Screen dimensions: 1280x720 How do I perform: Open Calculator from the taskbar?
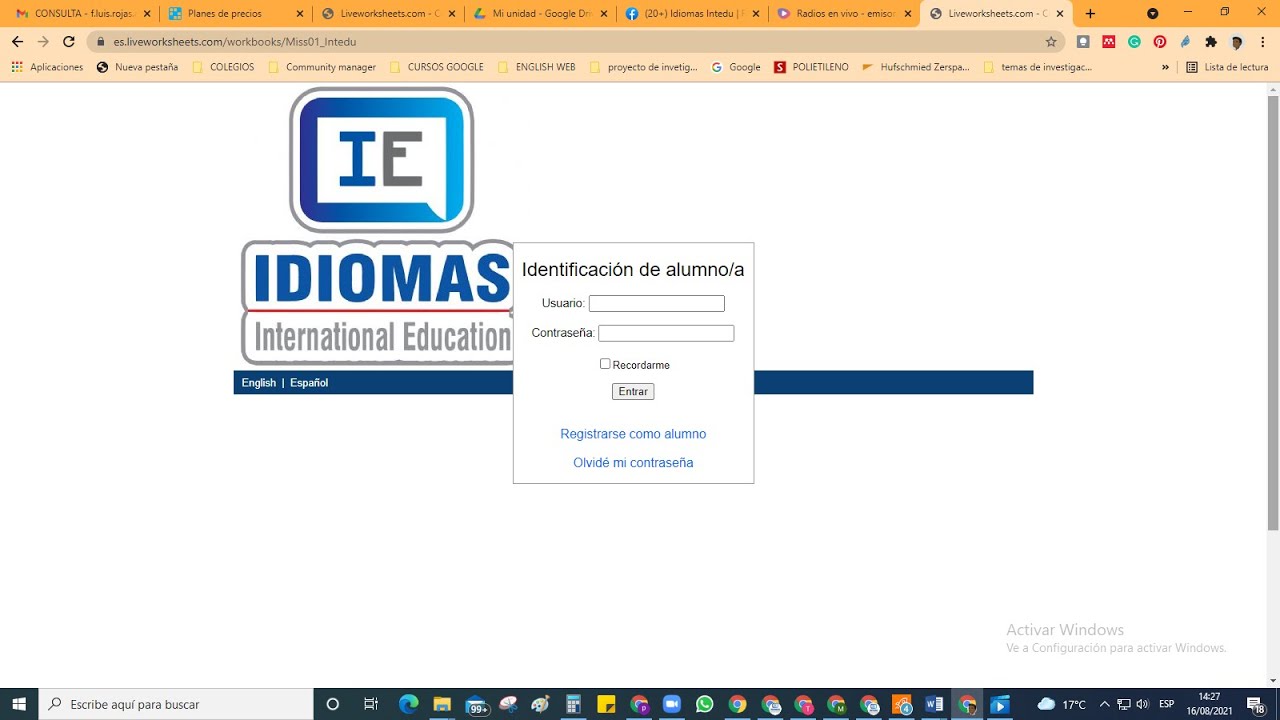tap(573, 704)
